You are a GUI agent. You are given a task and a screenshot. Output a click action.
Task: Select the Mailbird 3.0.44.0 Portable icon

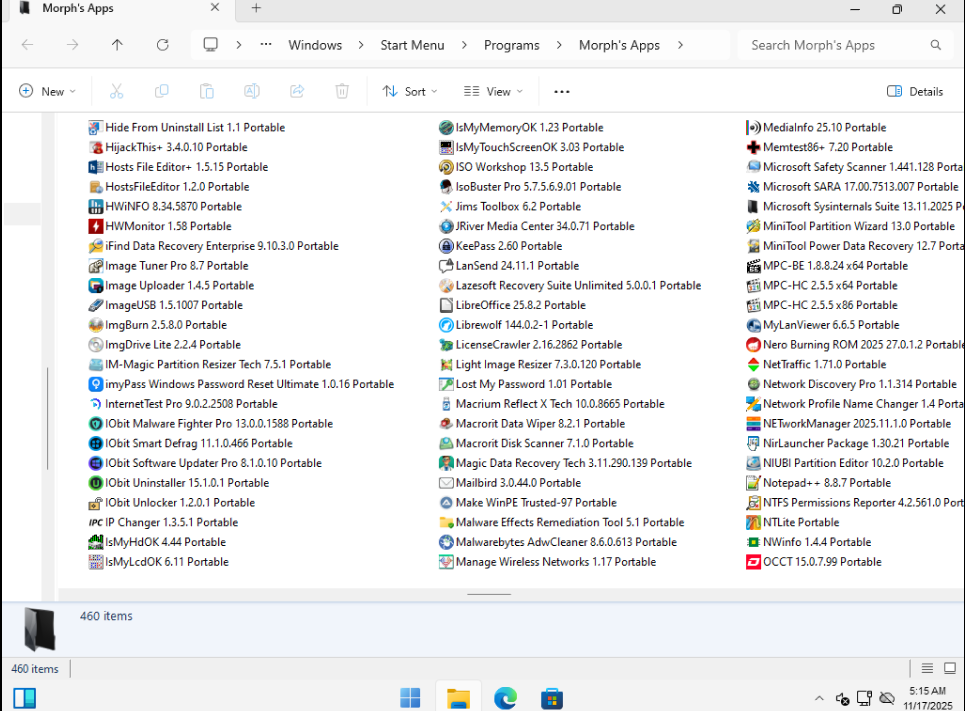(x=447, y=483)
